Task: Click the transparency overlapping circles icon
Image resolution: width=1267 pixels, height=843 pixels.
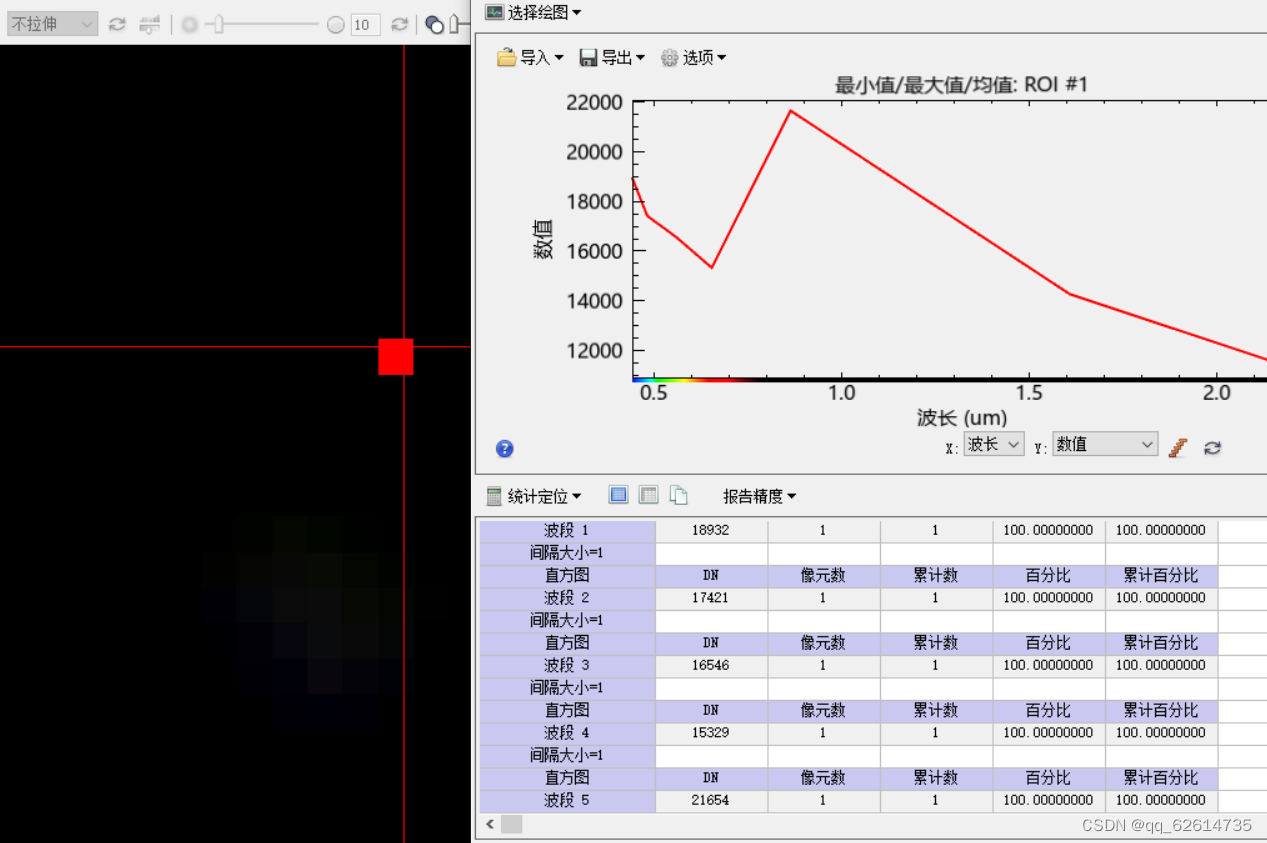Action: click(x=434, y=24)
